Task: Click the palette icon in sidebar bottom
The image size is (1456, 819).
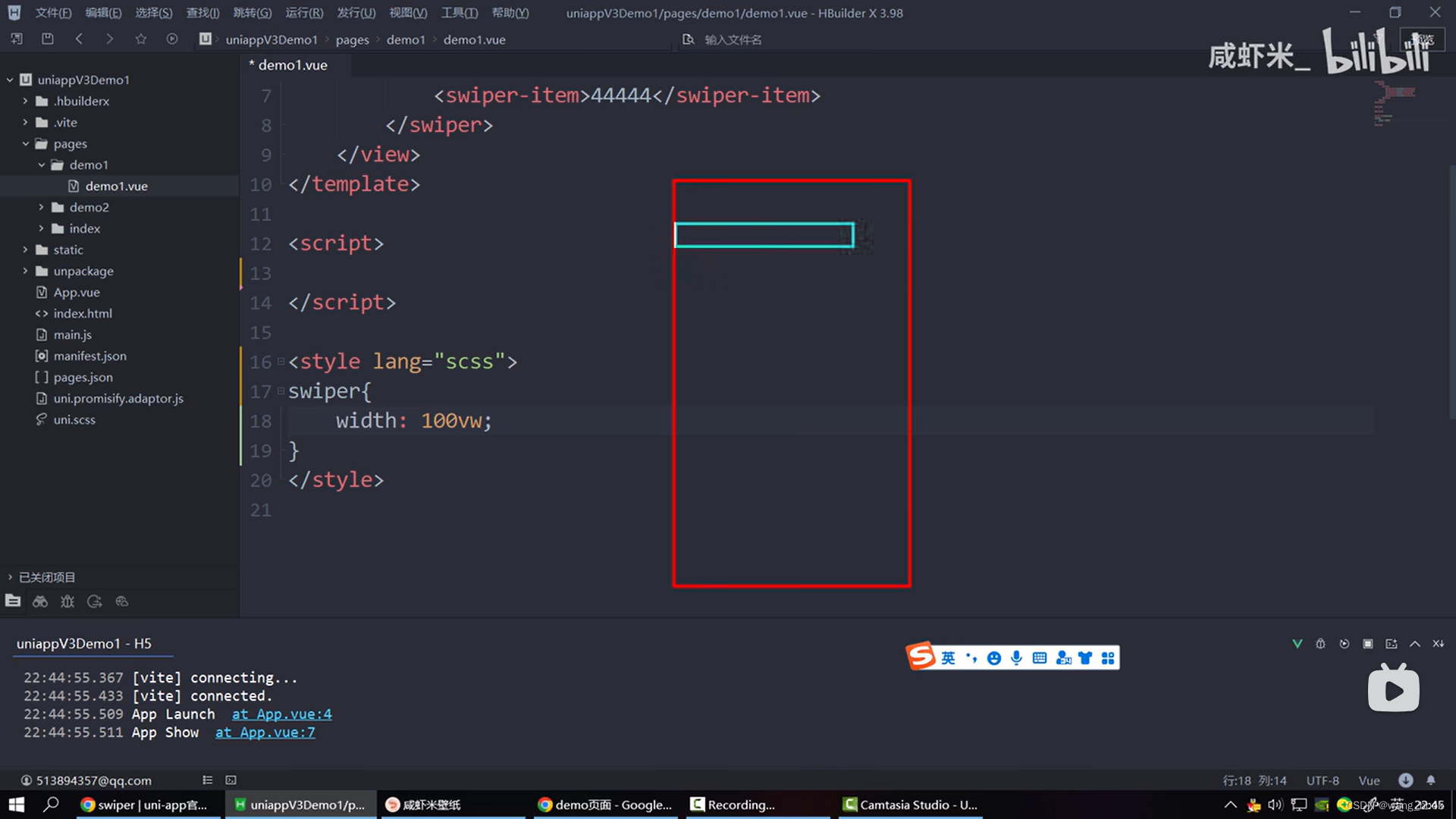Action: coord(122,601)
